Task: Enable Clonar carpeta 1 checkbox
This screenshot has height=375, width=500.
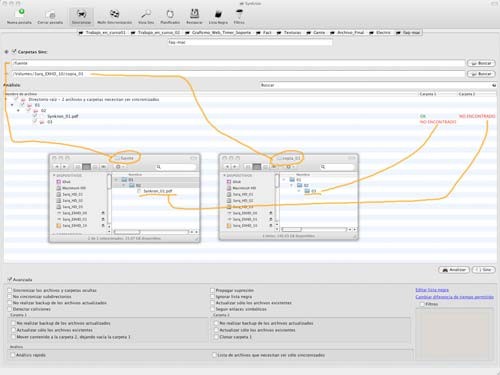Action: click(216, 337)
